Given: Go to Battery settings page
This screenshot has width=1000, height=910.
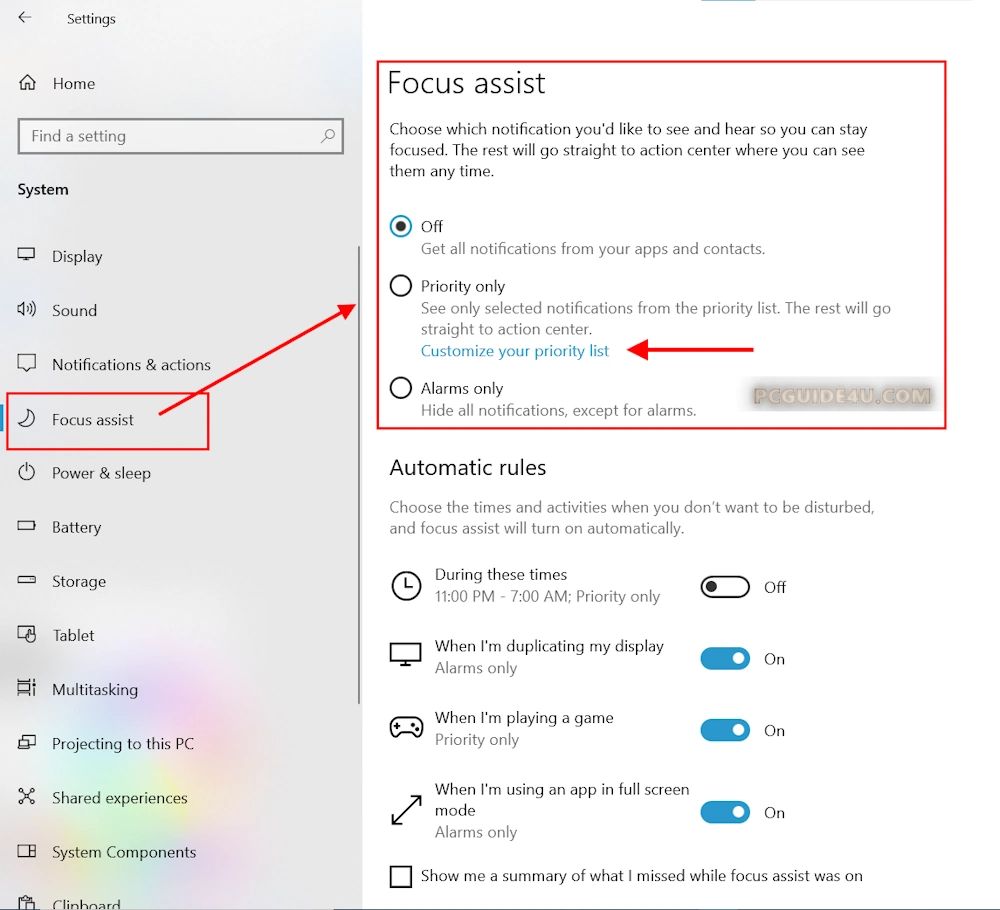Looking at the screenshot, I should click(x=77, y=527).
